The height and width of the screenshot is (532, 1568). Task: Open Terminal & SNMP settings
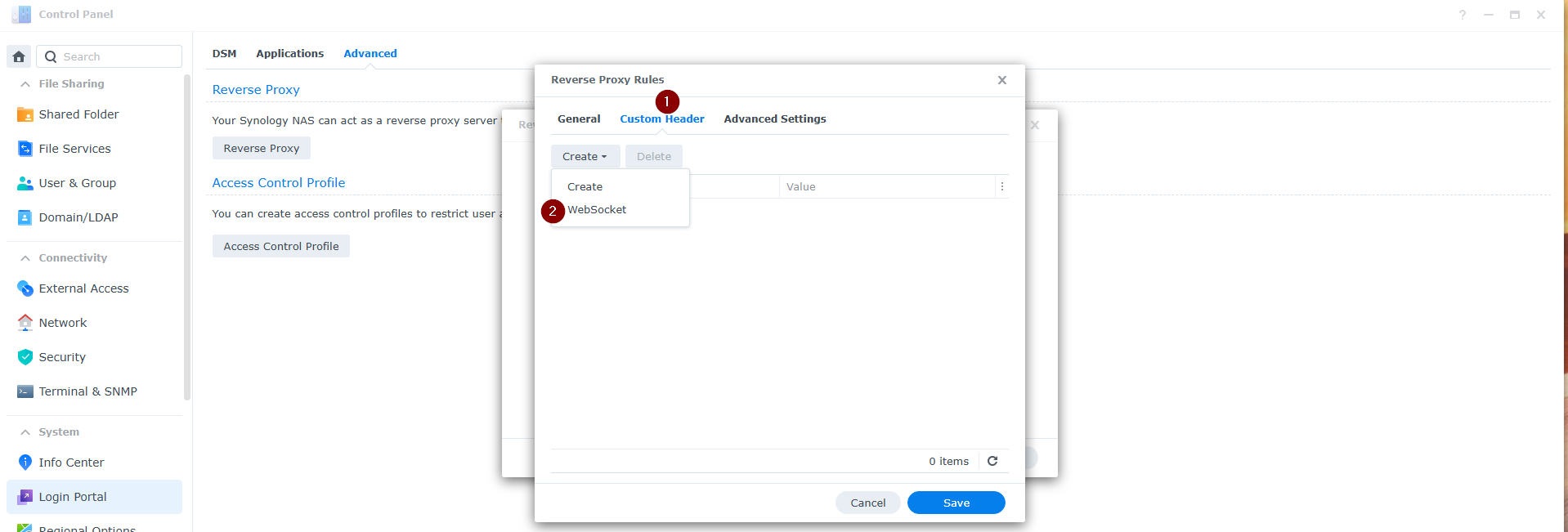tap(87, 391)
